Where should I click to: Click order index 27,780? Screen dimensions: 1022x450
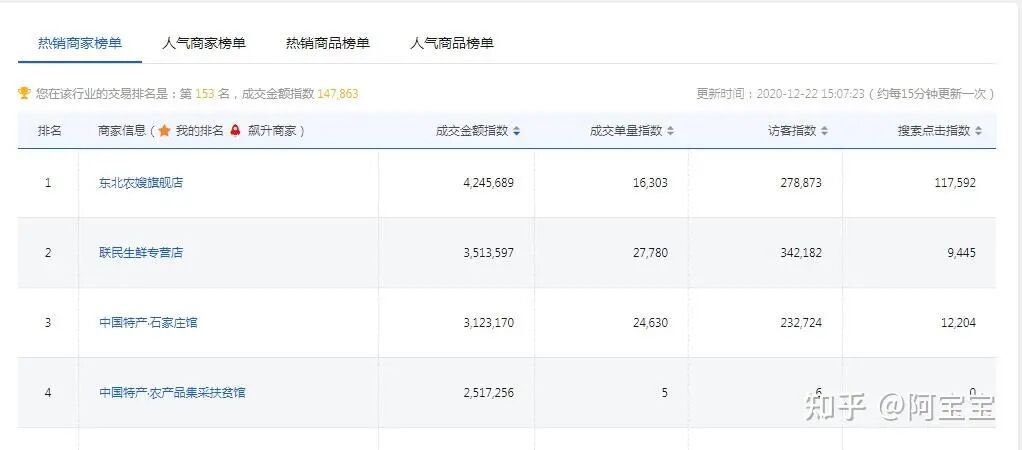click(x=650, y=252)
